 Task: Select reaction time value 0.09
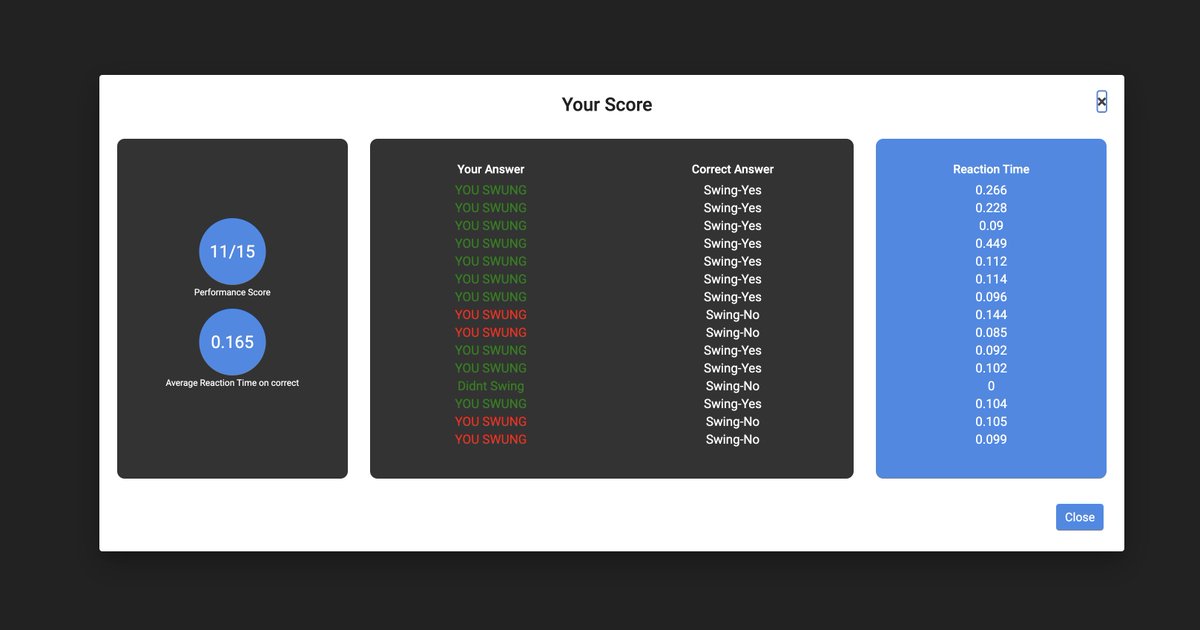pos(991,226)
